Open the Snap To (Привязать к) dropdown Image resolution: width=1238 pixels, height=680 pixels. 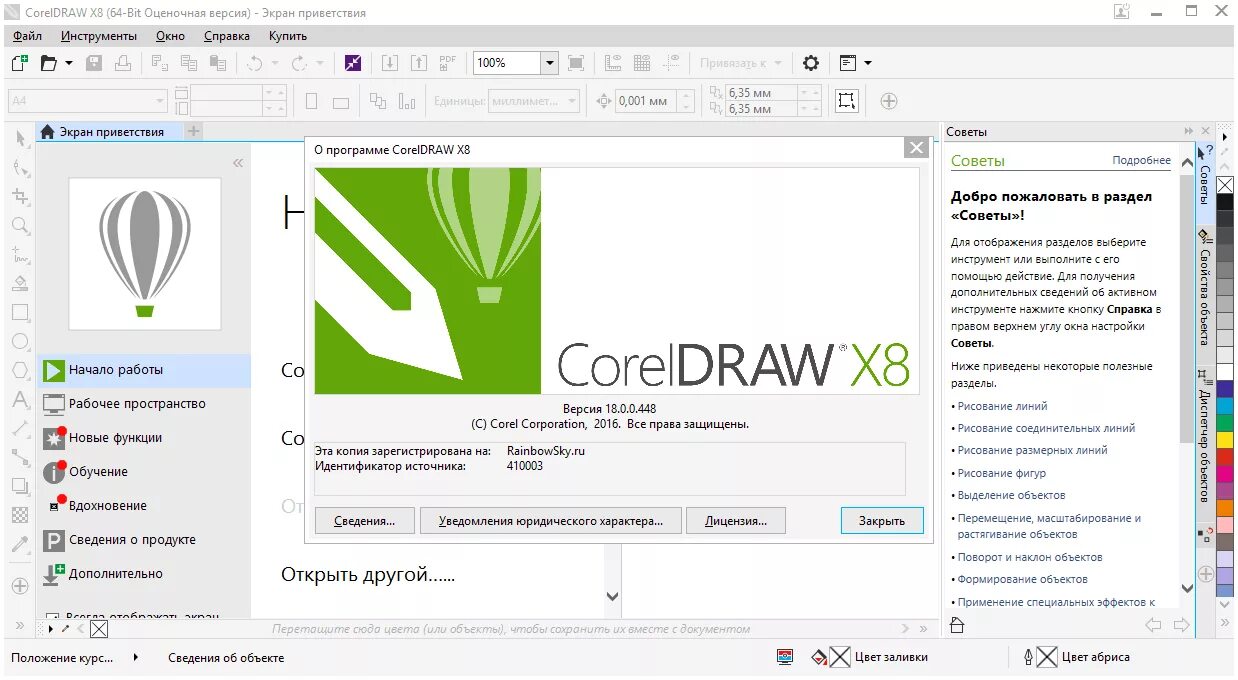(739, 63)
